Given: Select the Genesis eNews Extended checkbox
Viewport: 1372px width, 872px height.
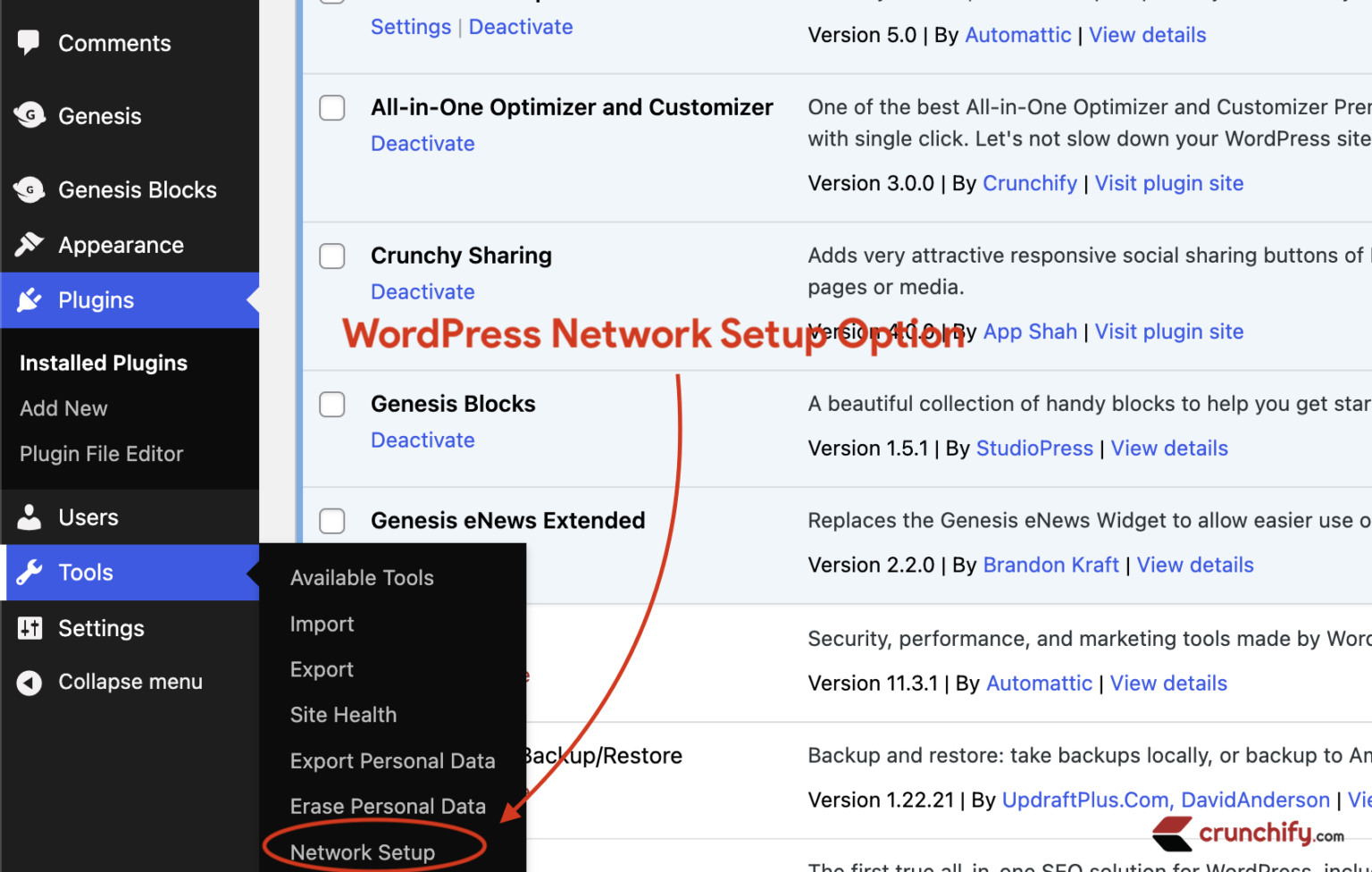Looking at the screenshot, I should (331, 521).
